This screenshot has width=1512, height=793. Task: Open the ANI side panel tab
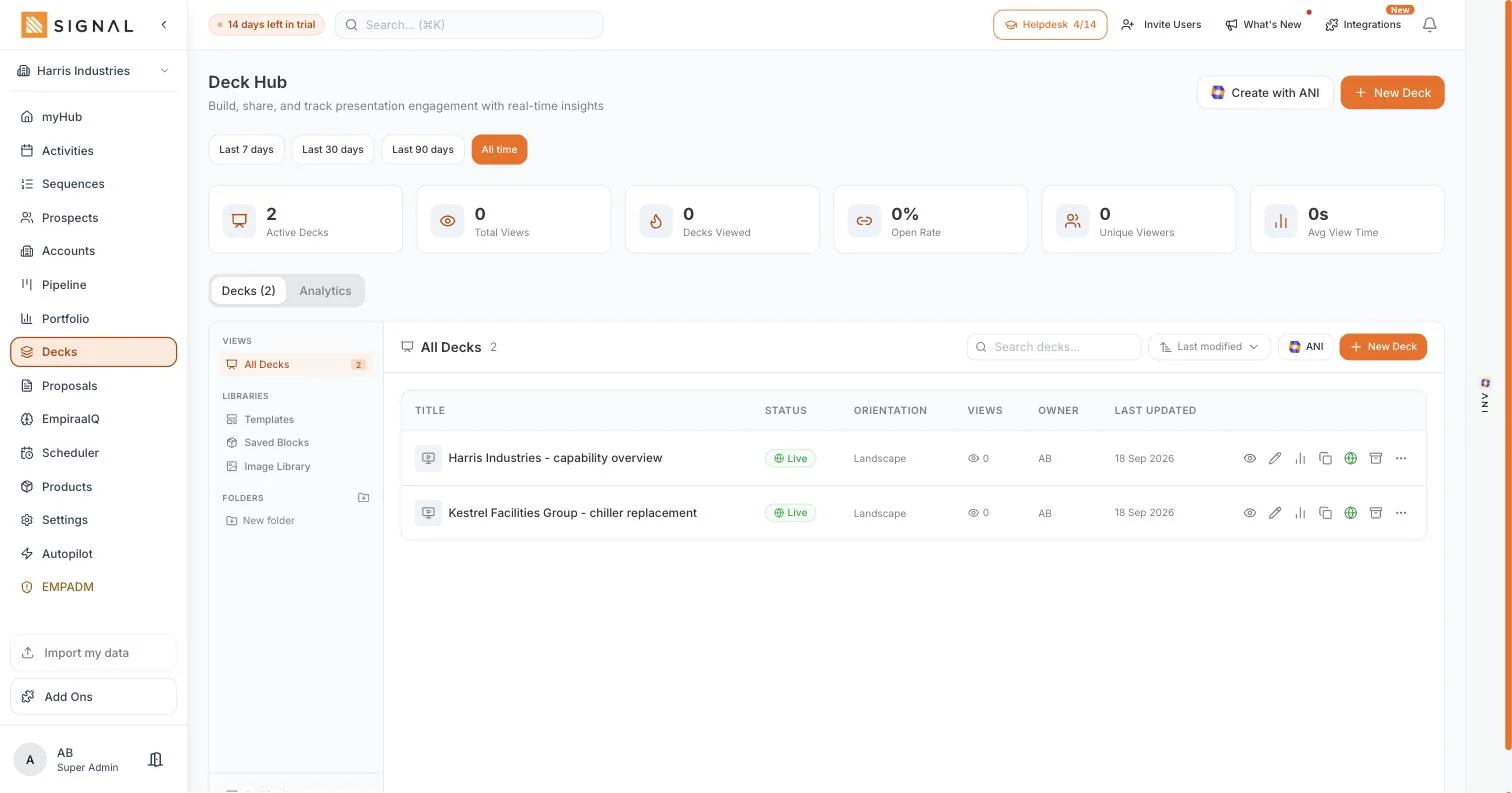click(1485, 396)
